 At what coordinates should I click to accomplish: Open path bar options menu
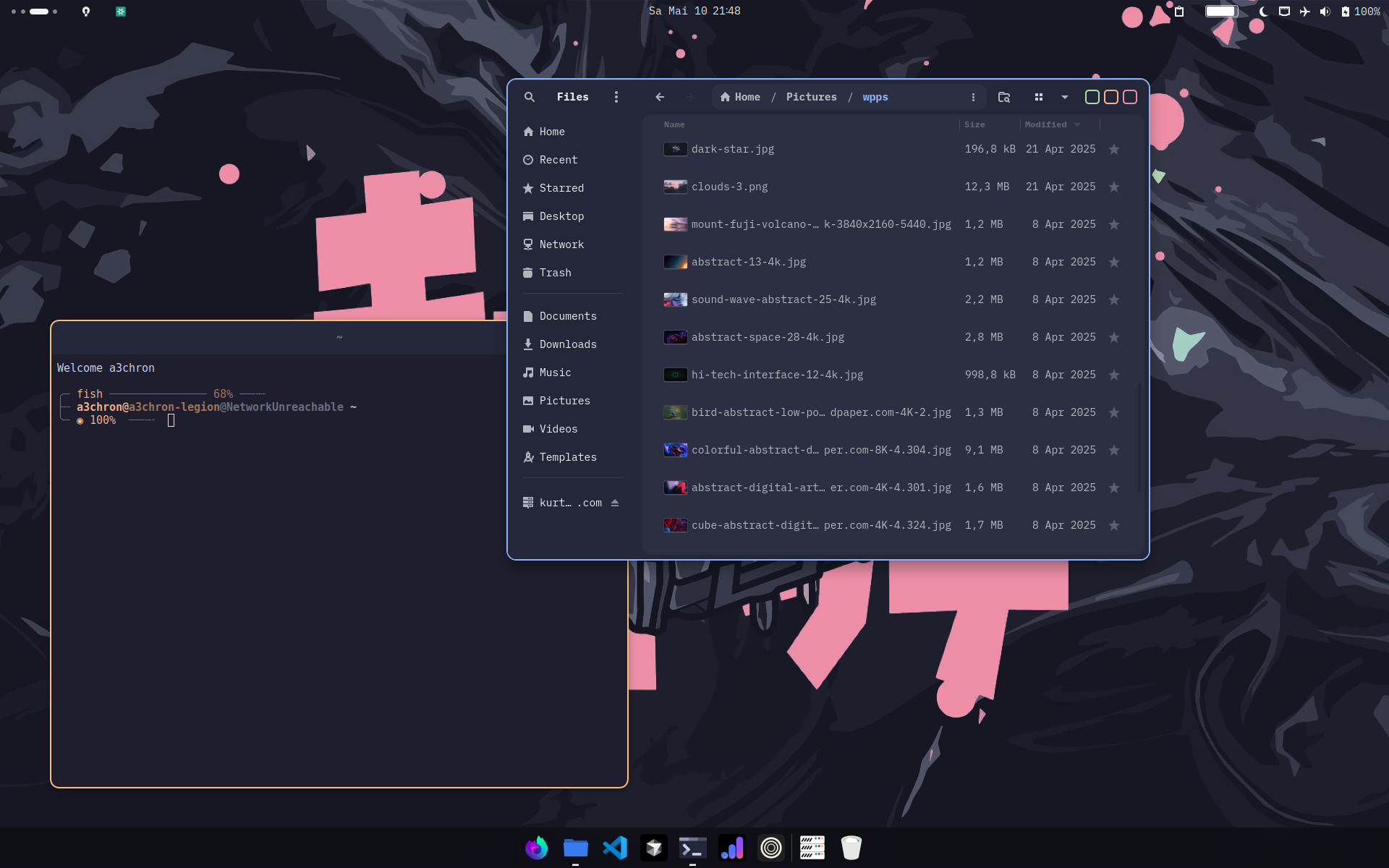point(973,97)
